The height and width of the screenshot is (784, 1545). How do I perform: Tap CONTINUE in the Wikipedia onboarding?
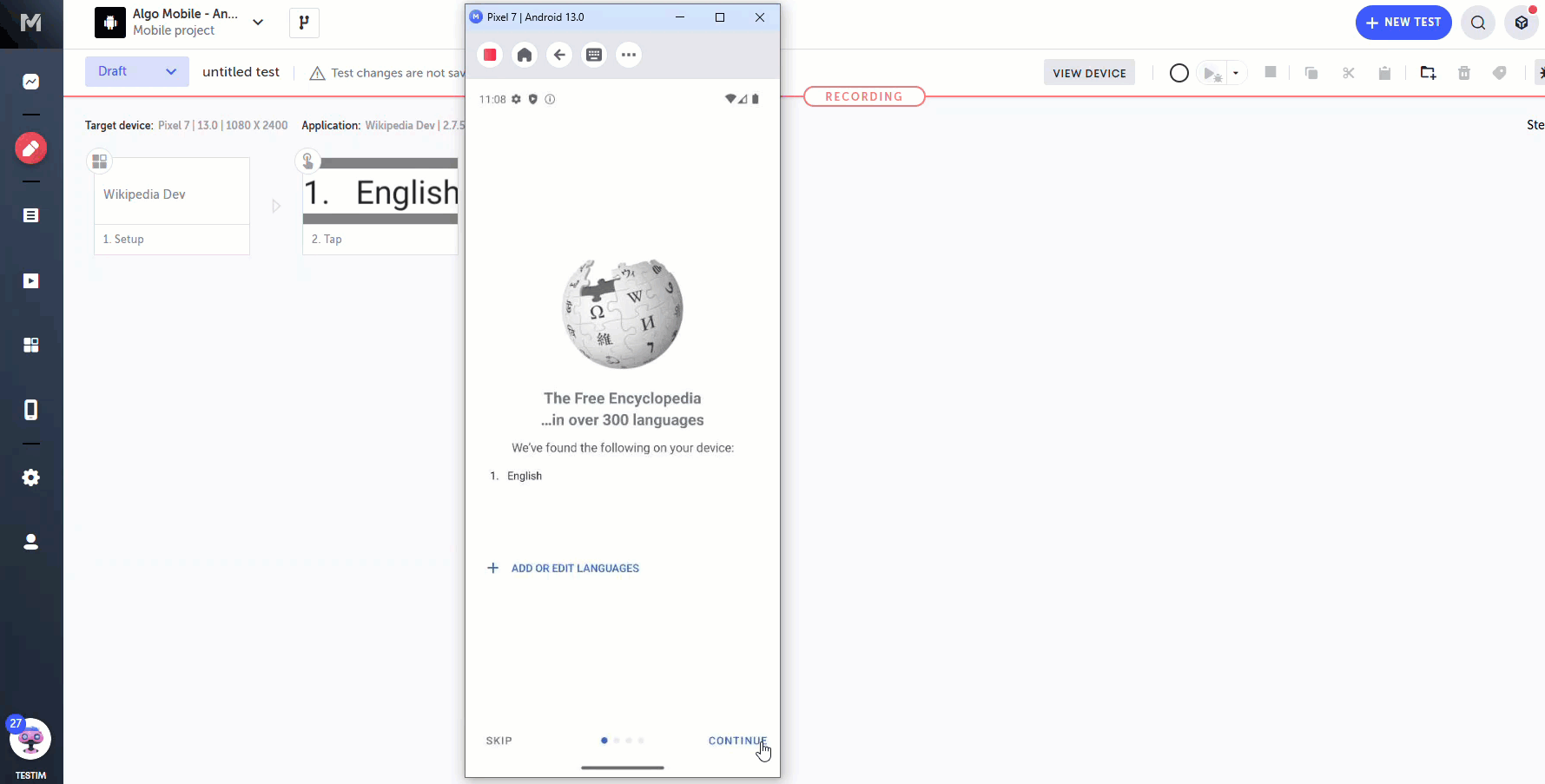coord(737,741)
